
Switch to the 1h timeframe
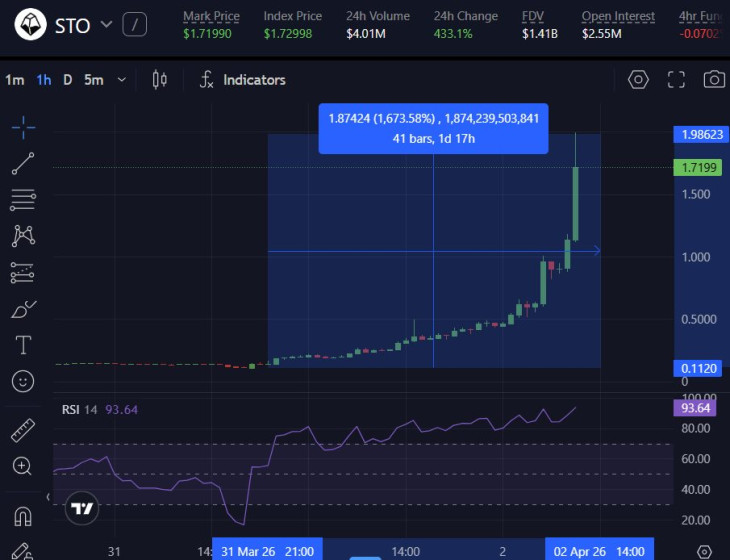click(44, 80)
